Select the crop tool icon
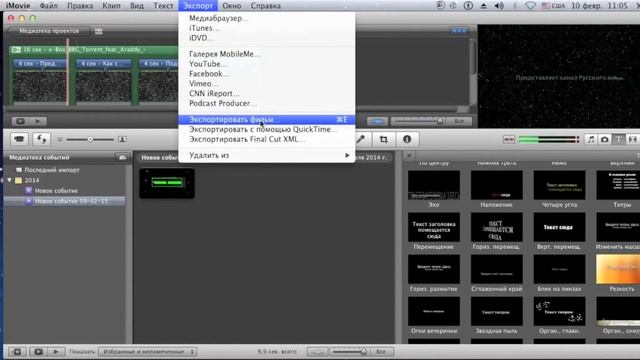 coord(383,139)
